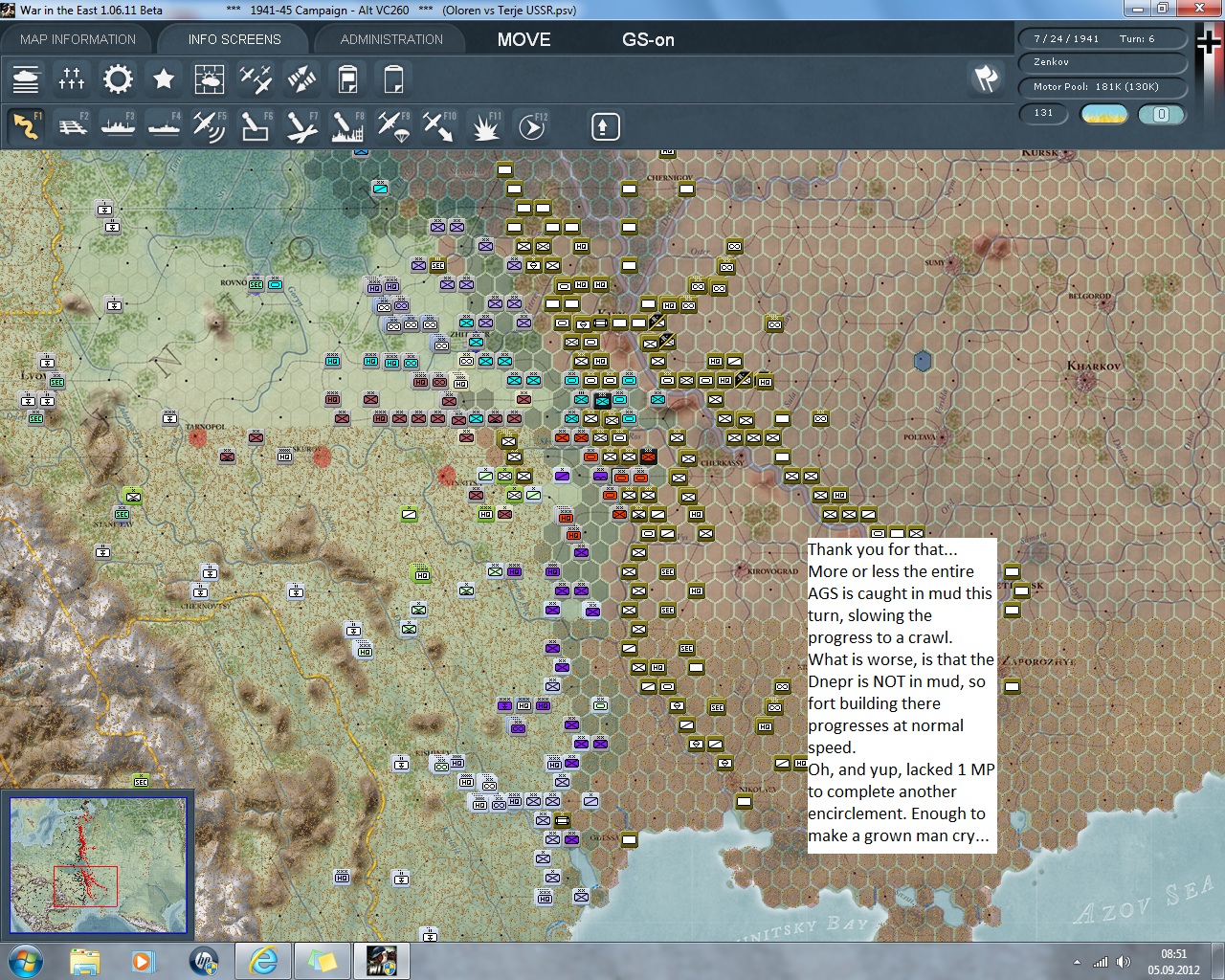Screen dimensions: 1225x980
Task: Click the striped crossed-arrows info icon
Action: tap(301, 78)
